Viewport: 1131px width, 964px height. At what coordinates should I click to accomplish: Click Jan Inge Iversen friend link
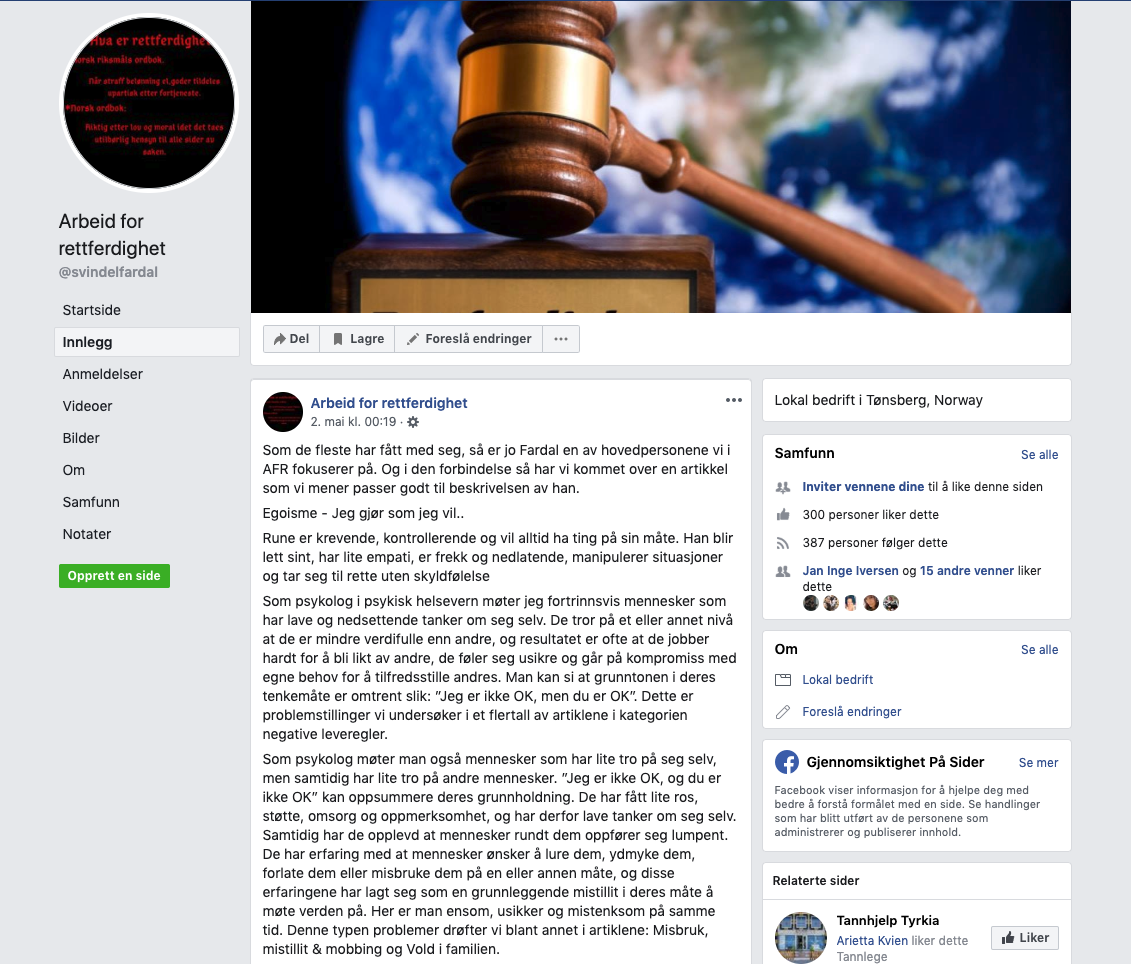point(850,571)
